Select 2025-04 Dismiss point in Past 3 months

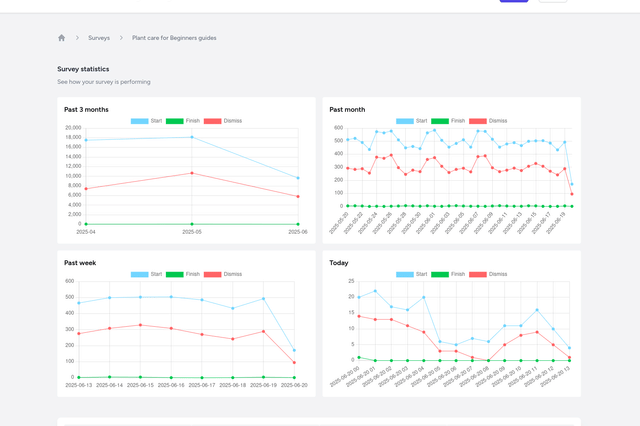[x=86, y=189]
